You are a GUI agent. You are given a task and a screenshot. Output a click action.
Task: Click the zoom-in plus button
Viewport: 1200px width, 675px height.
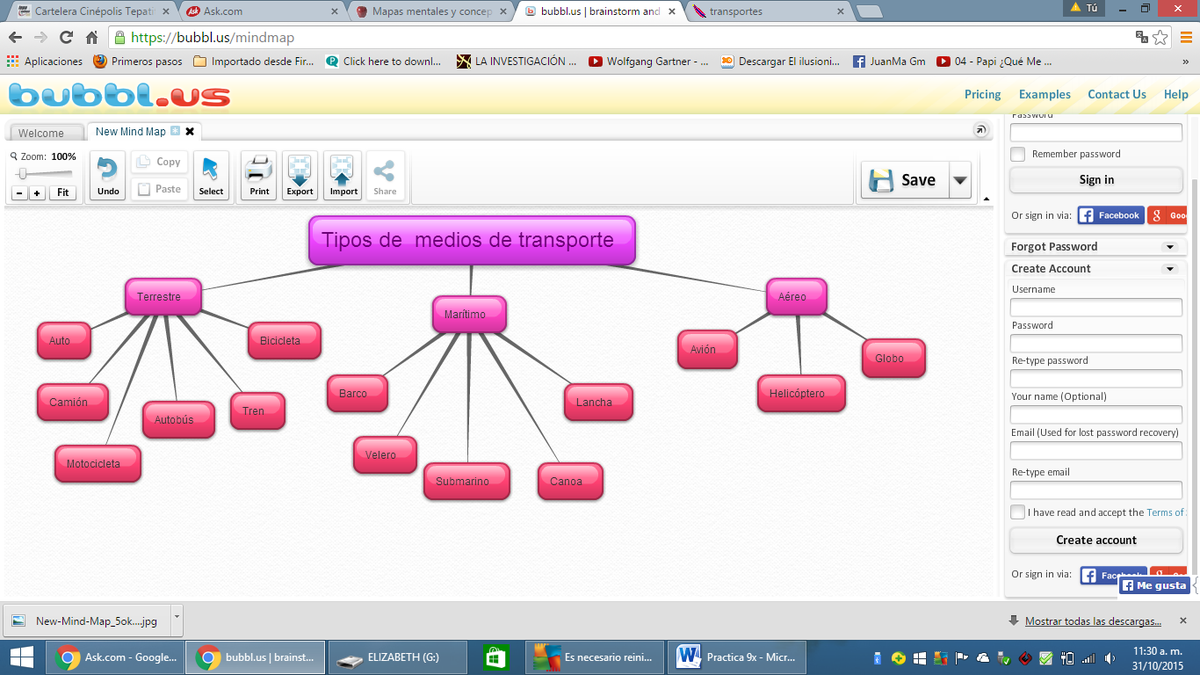tap(37, 193)
